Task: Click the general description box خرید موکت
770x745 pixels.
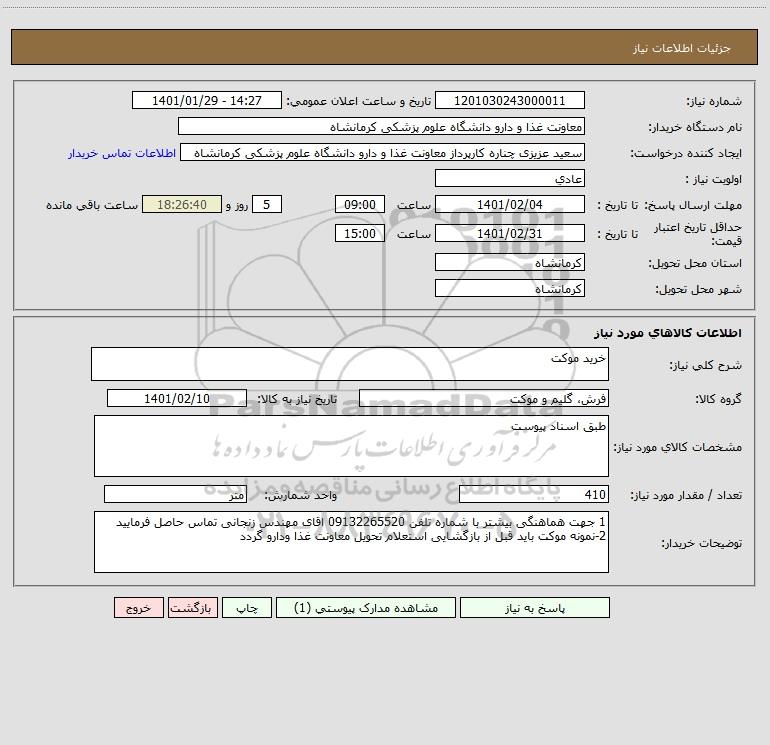Action: point(350,364)
